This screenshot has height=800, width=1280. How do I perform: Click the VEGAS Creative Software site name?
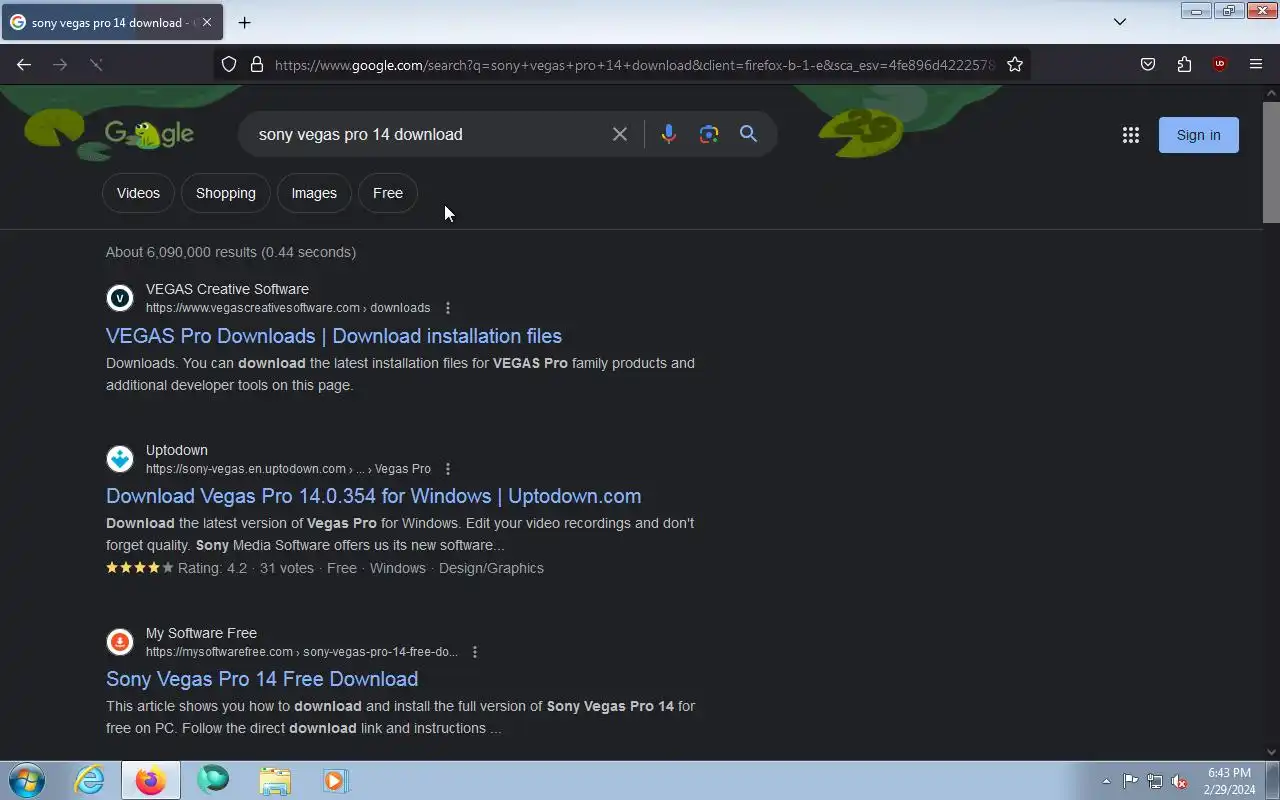tap(227, 289)
